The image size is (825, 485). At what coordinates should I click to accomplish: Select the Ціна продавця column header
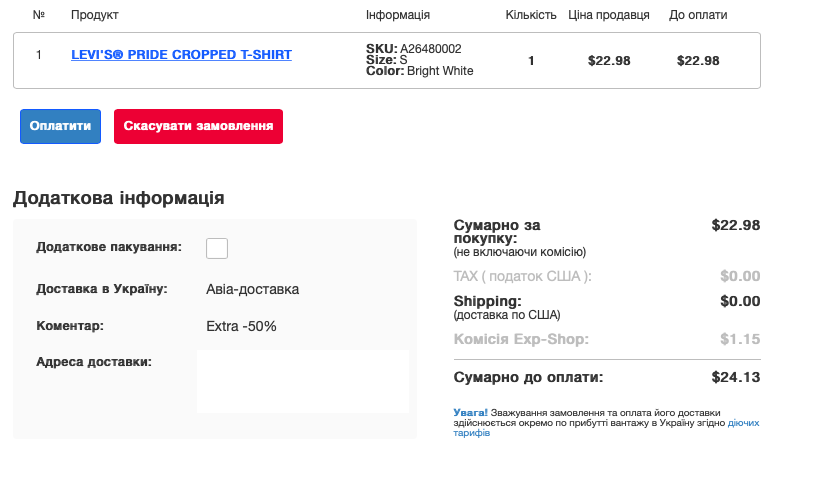(609, 15)
